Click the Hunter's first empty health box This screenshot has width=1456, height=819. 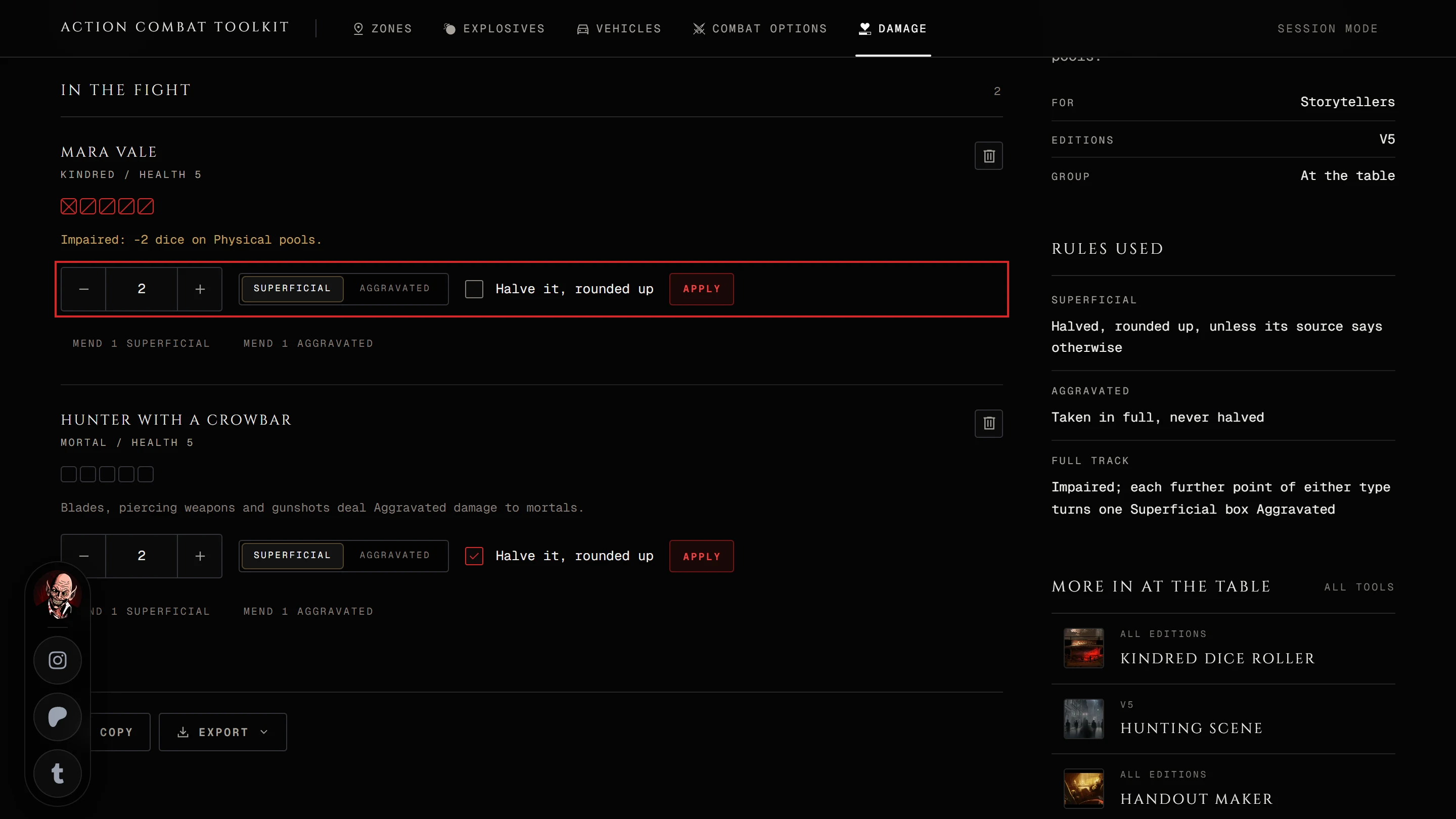coord(68,474)
